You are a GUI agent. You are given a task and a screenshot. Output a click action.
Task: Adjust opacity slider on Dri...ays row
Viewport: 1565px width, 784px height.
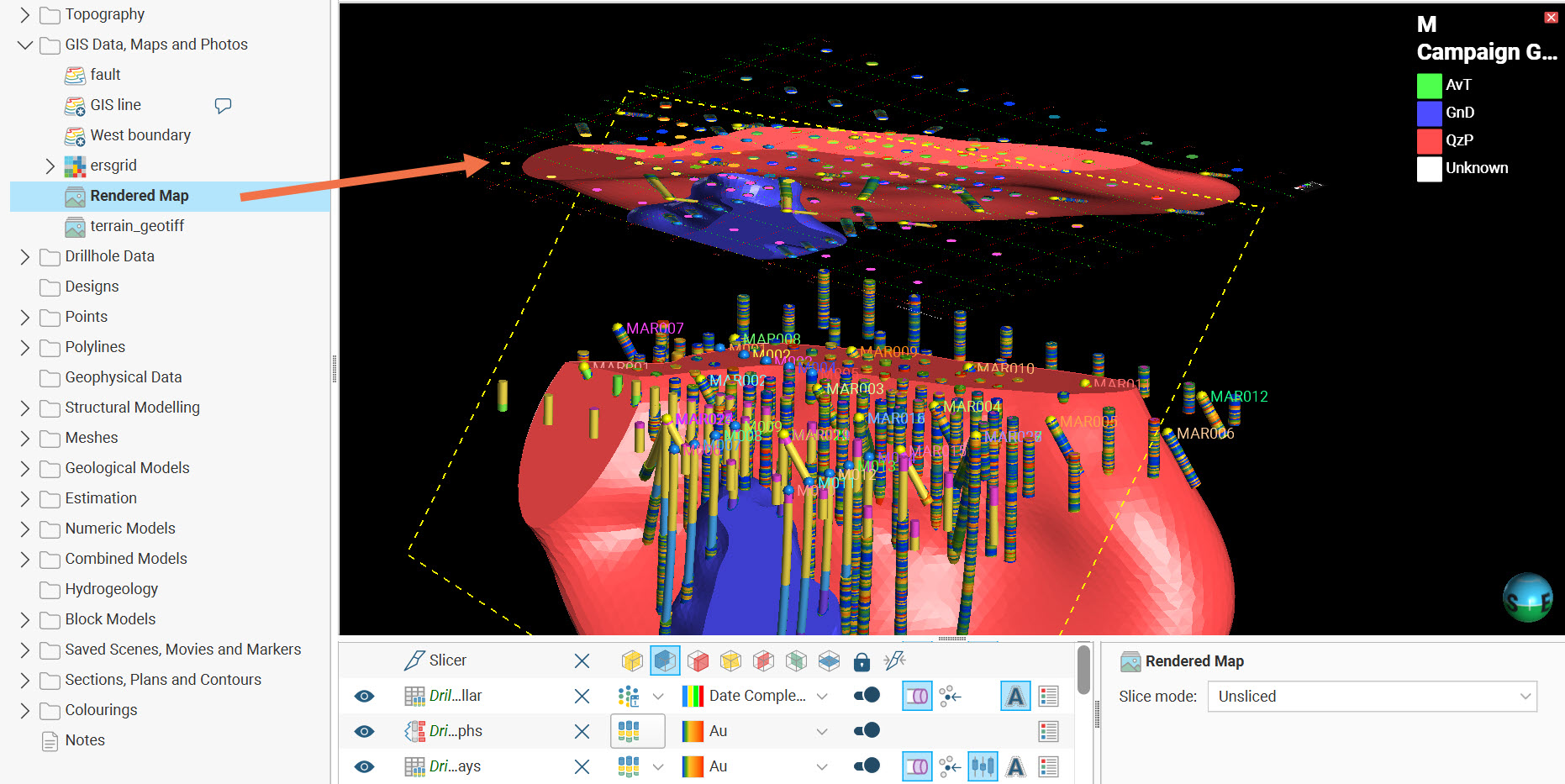[867, 766]
